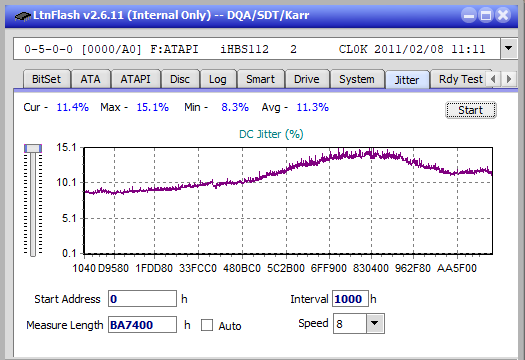Select the Smart tab

coord(260,79)
